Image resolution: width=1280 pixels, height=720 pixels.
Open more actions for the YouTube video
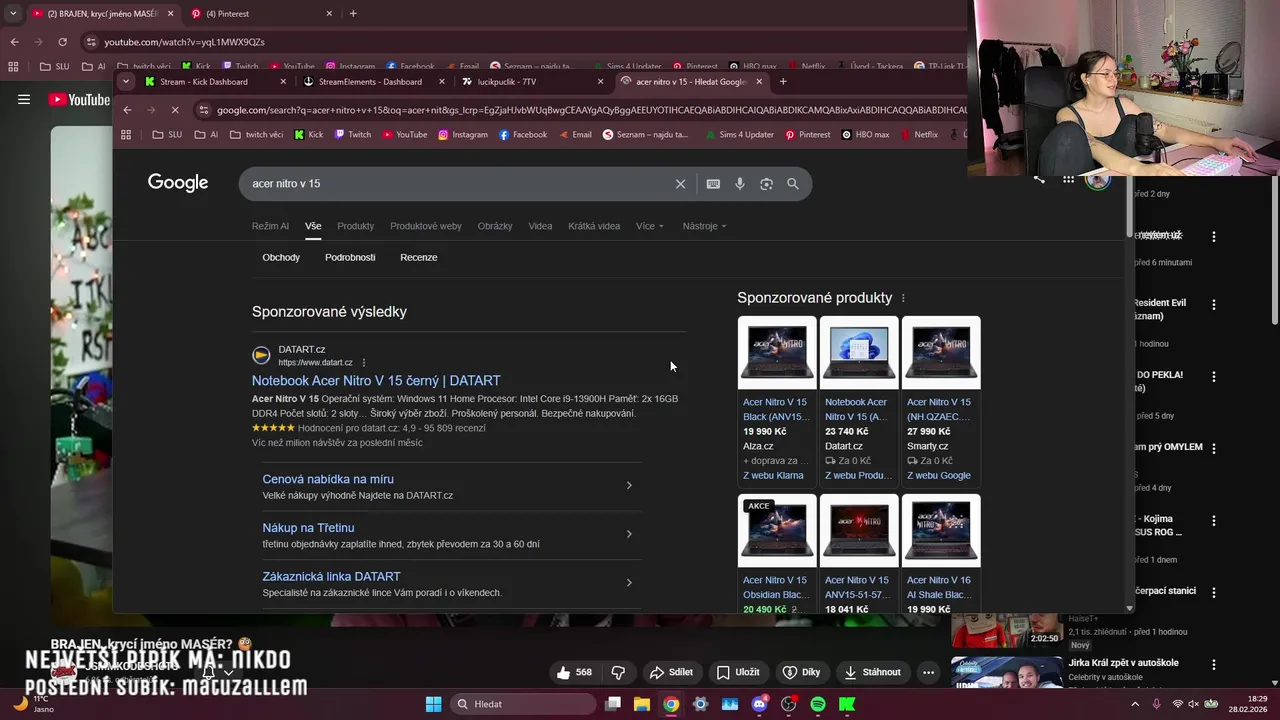point(929,672)
